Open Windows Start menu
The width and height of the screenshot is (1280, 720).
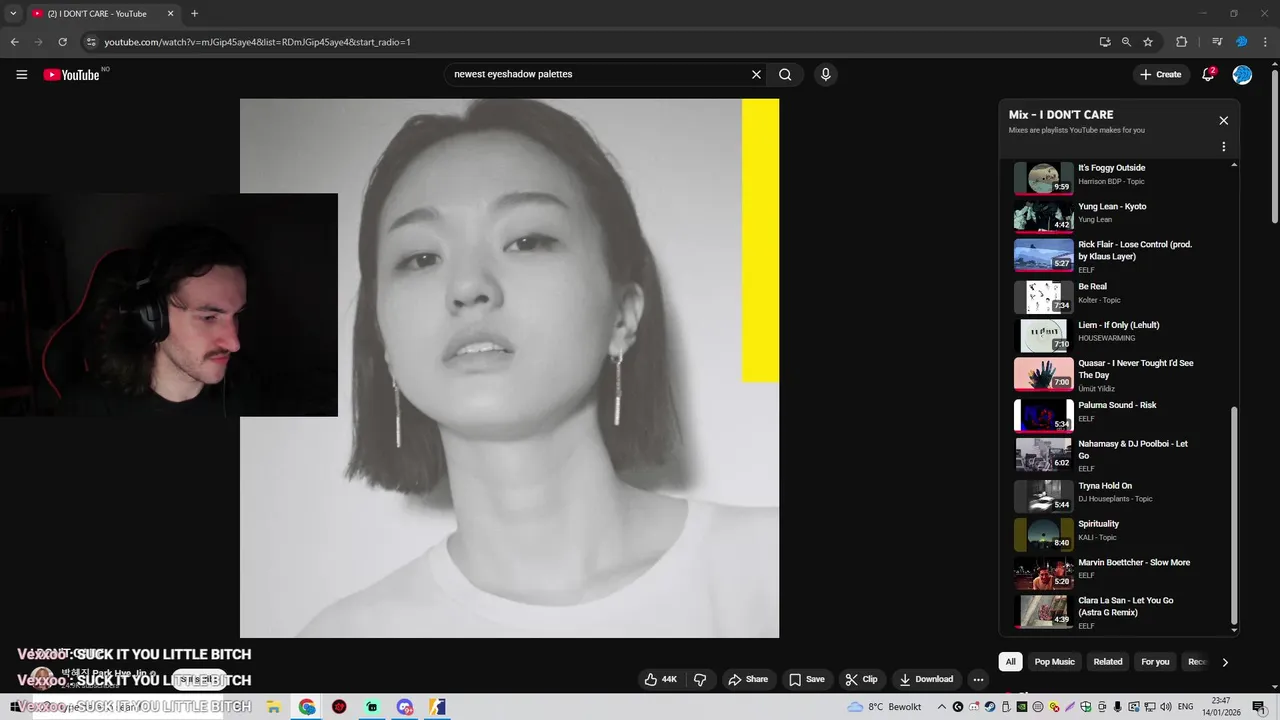(x=15, y=707)
